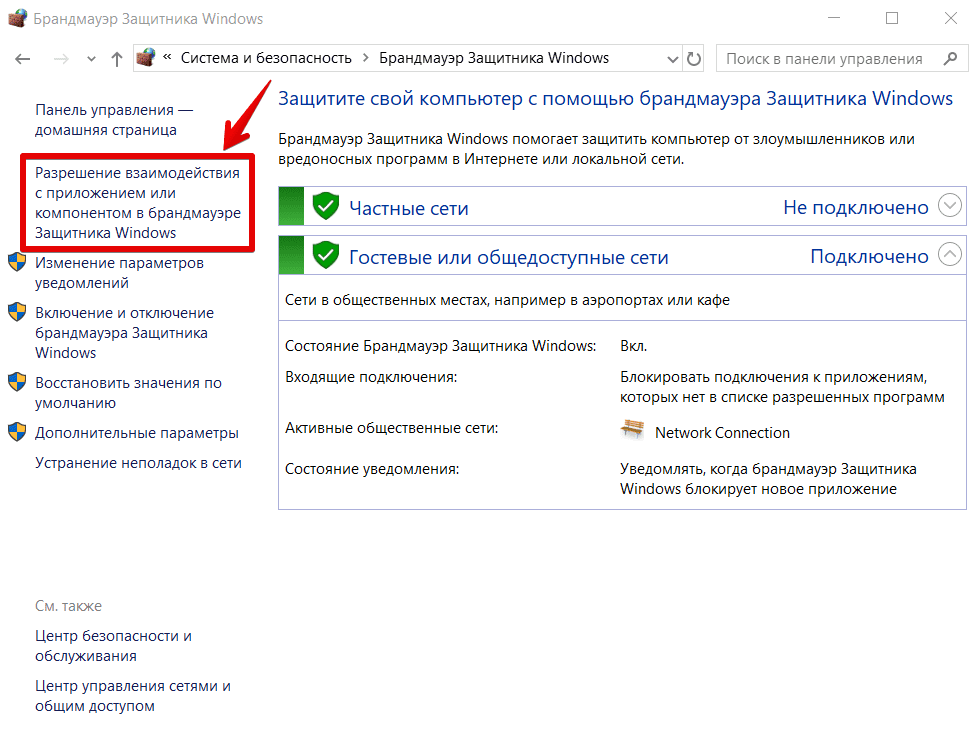This screenshot has height=736, width=978.
Task: Click the green shield beside Гостевые сети
Action: point(326,255)
